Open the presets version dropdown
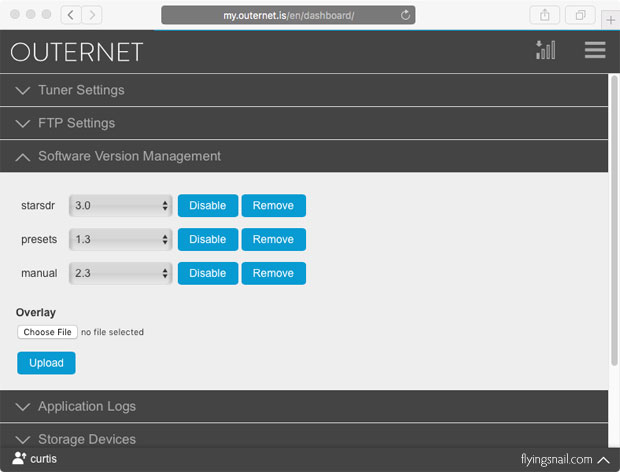 121,240
